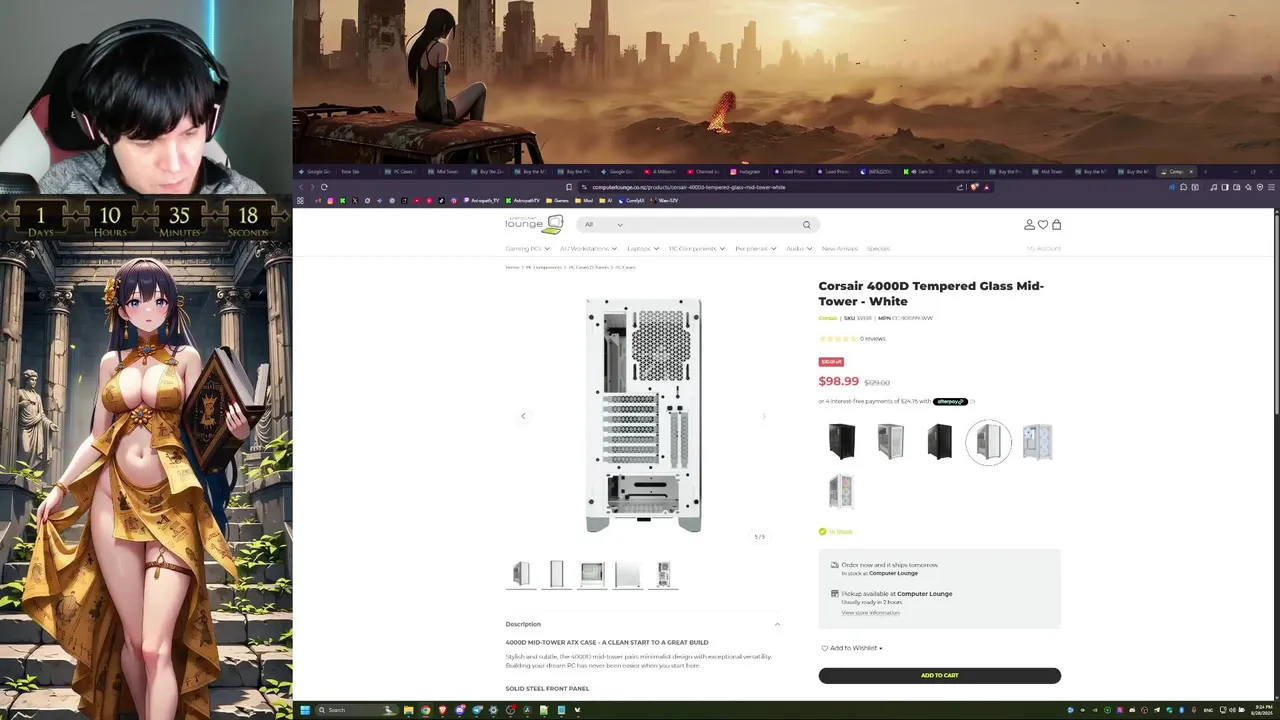Switch to the Path of Exile browser tab
The image size is (1280, 720).
click(963, 171)
